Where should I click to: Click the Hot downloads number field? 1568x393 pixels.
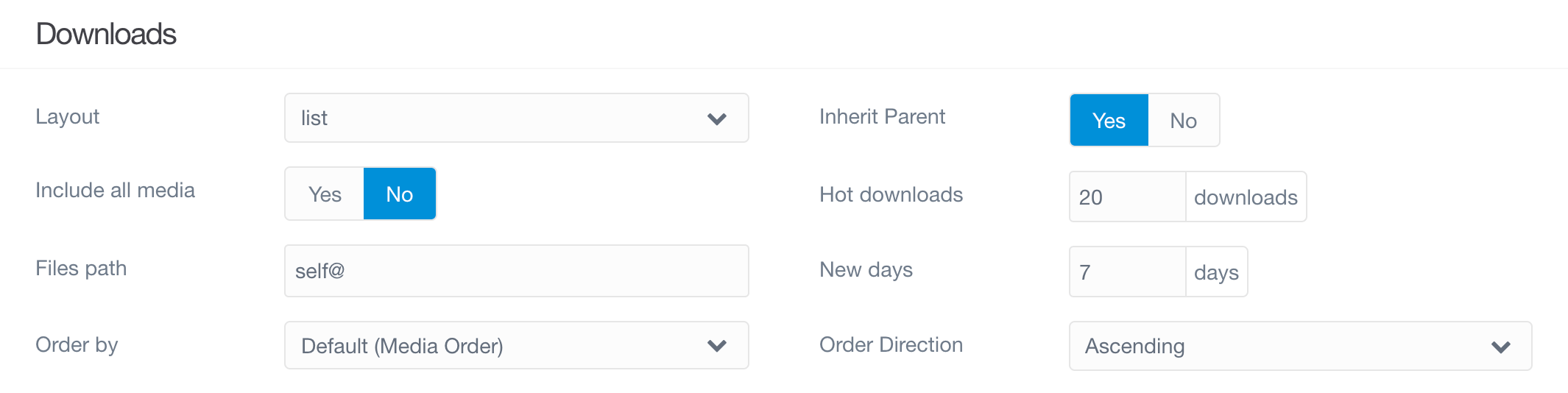1127,196
